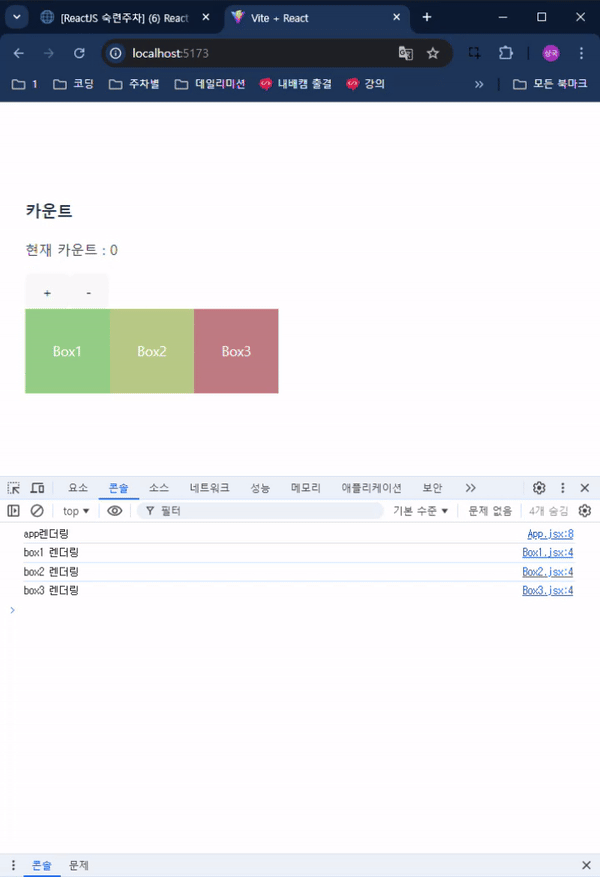Open the 데일리미션 bookmark folder

(x=210, y=84)
